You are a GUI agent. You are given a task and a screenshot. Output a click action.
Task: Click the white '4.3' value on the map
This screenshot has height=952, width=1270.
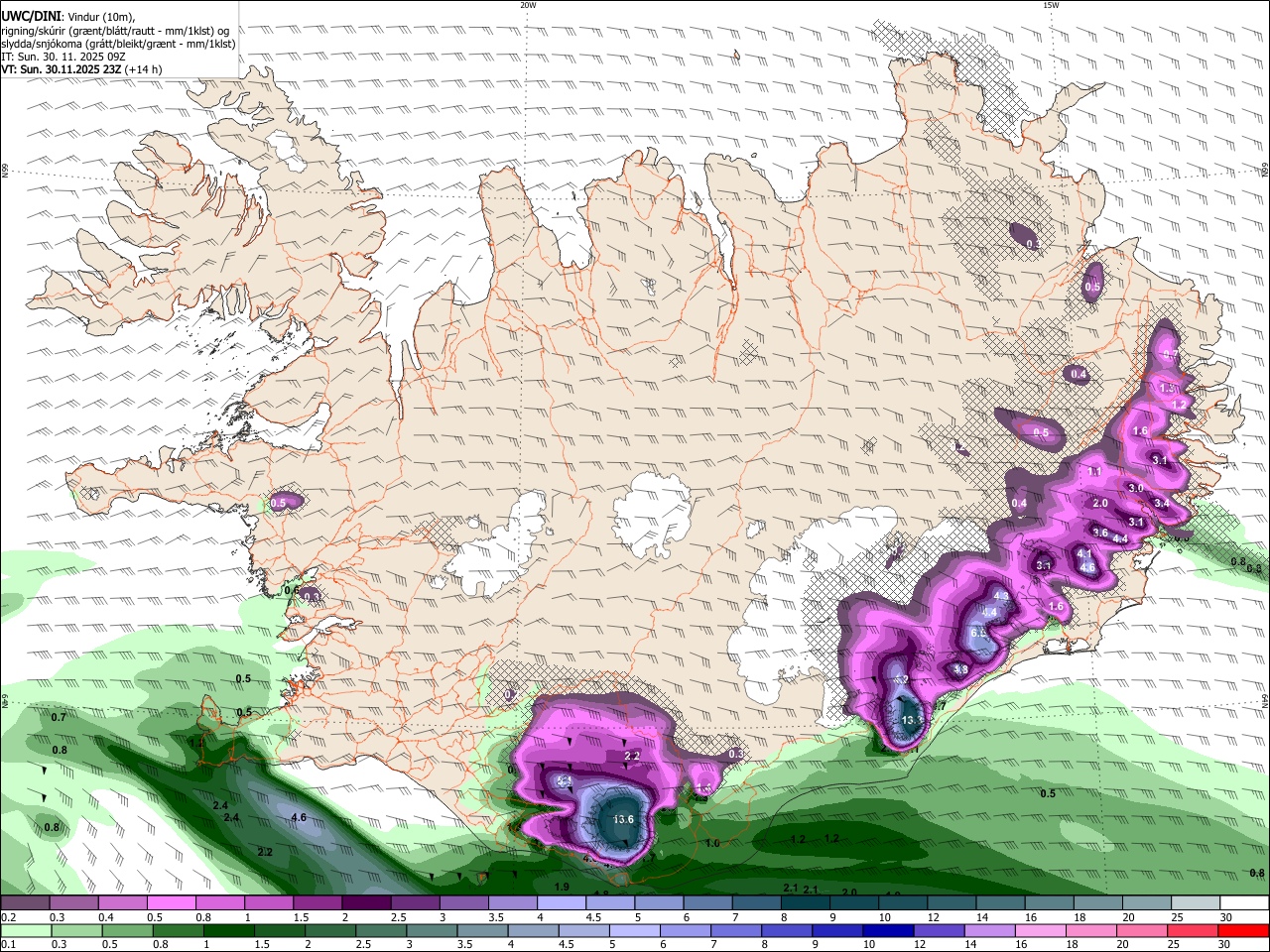tap(1000, 596)
